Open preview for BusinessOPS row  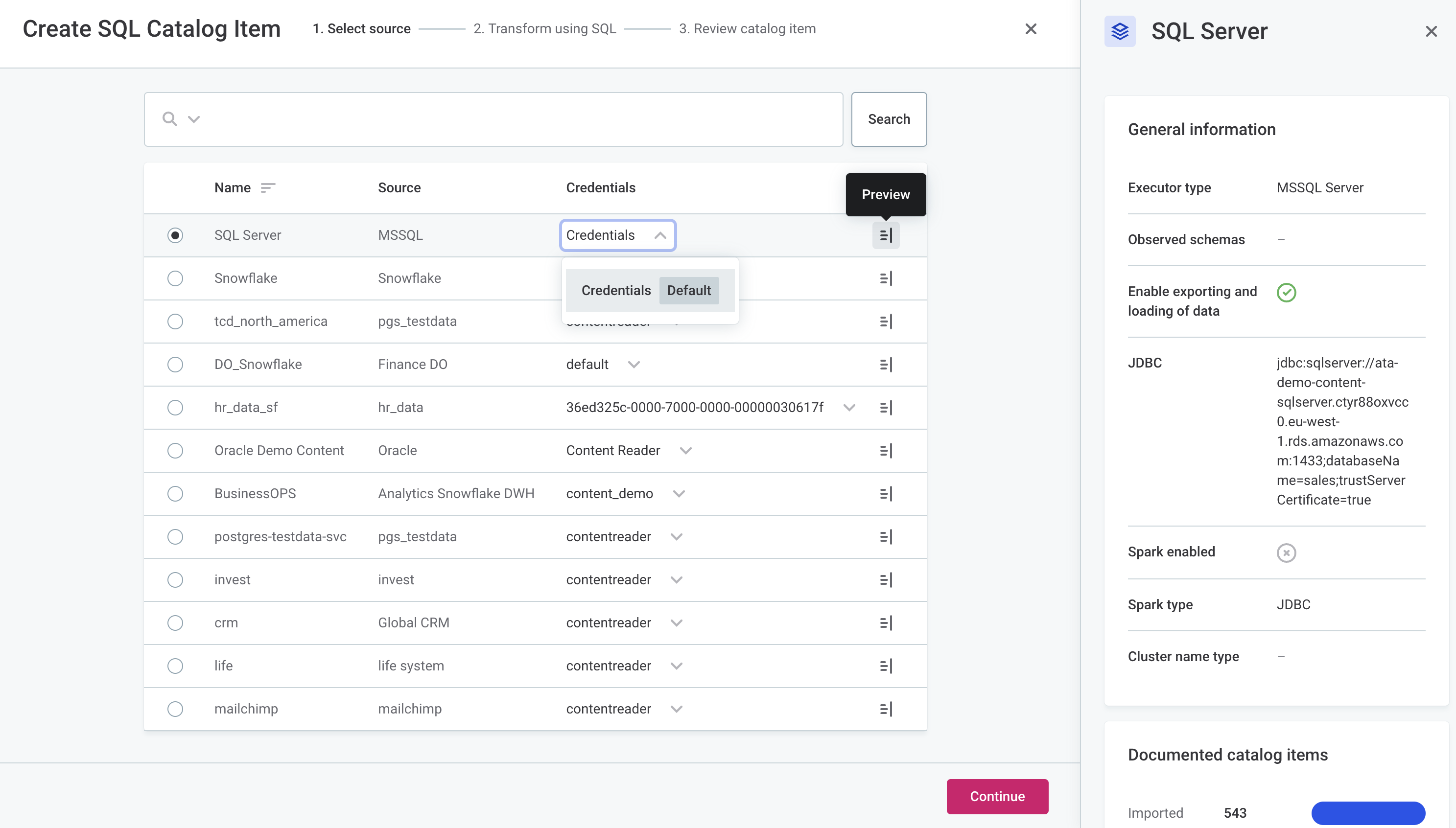886,494
